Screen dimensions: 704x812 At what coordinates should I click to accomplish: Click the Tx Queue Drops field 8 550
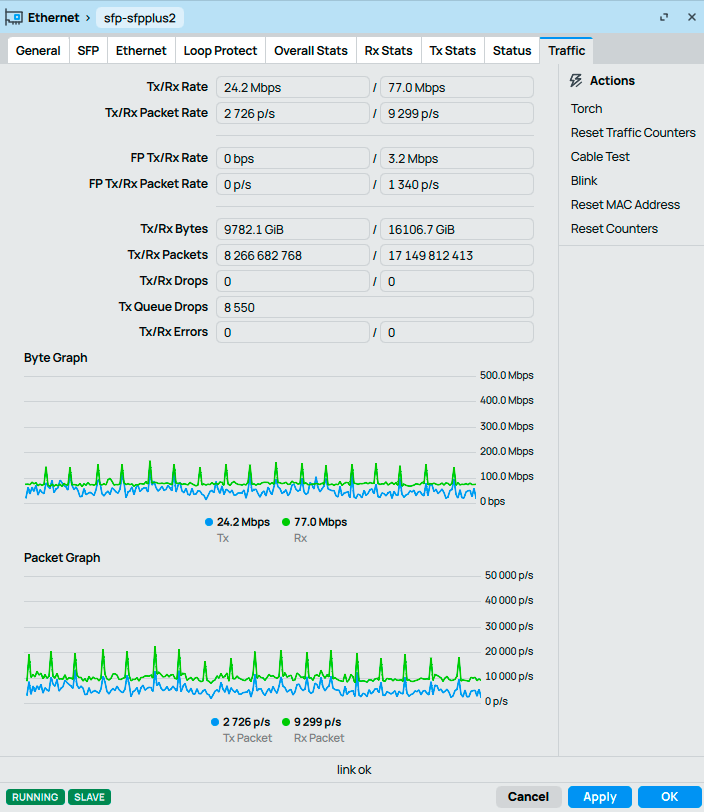pyautogui.click(x=375, y=307)
